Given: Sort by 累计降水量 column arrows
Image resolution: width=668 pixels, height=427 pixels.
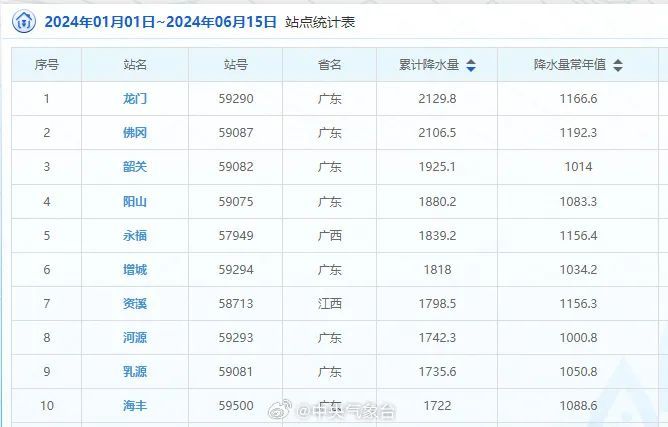Looking at the screenshot, I should pyautogui.click(x=471, y=65).
